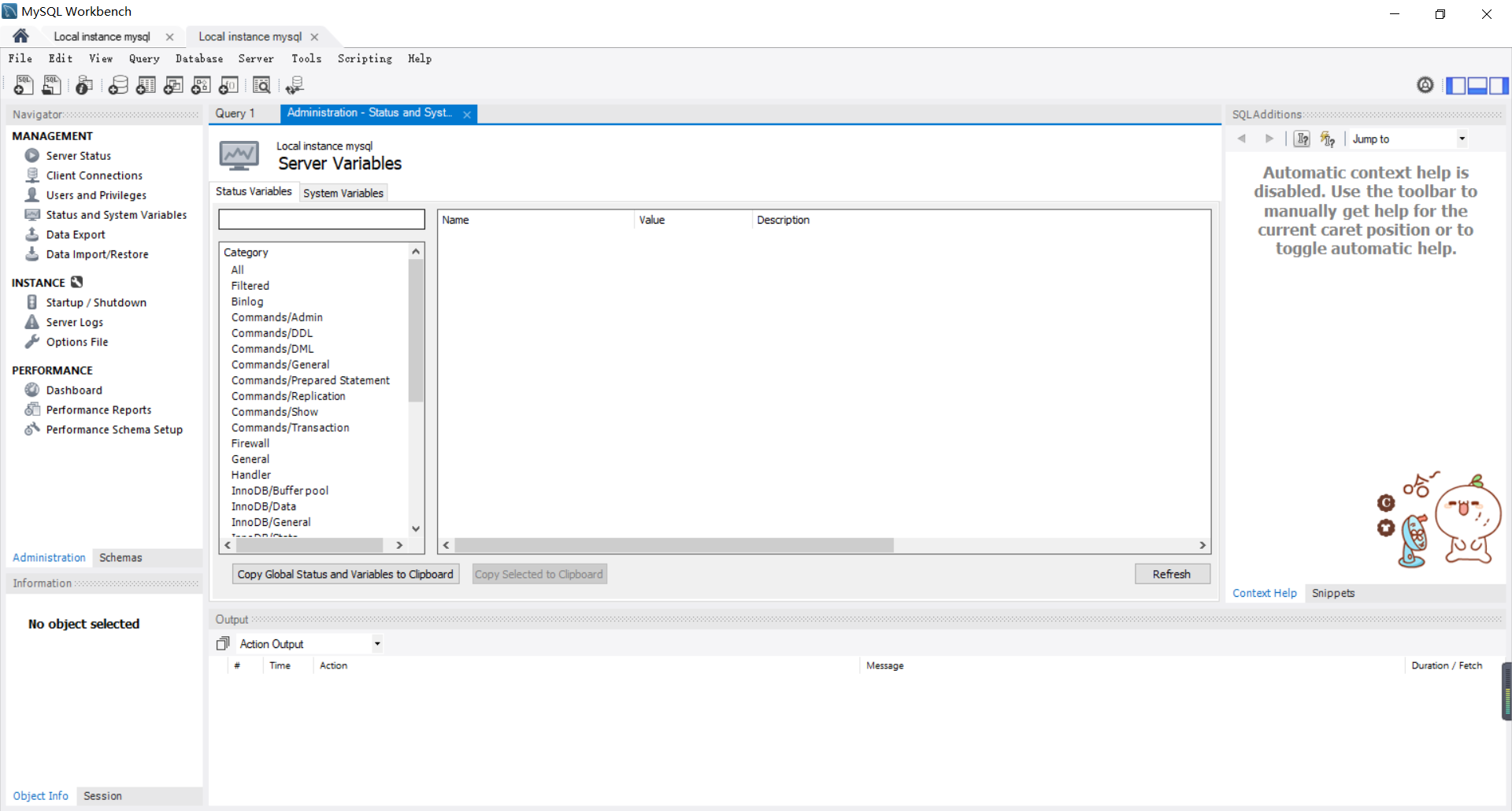Open preferences gear icon in toolbar
1512x811 pixels.
click(1425, 85)
